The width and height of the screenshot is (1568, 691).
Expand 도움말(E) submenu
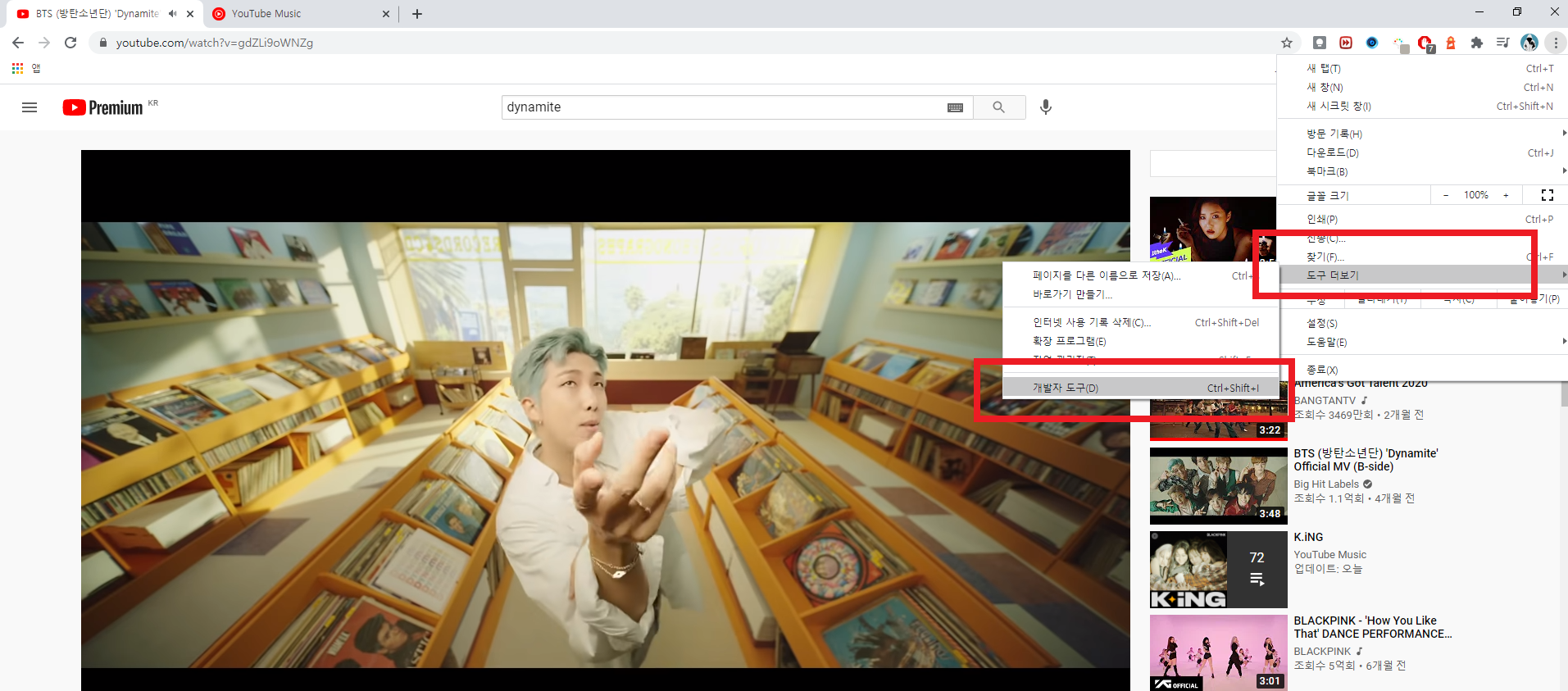point(1422,342)
